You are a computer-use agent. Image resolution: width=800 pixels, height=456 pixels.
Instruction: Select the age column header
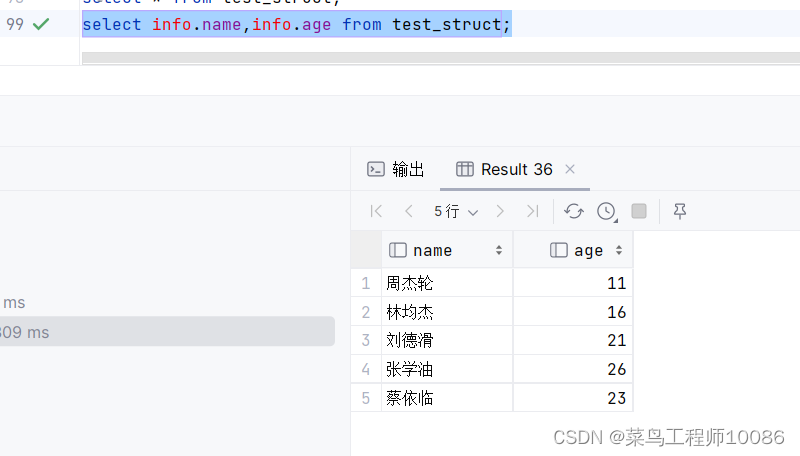tap(573, 250)
